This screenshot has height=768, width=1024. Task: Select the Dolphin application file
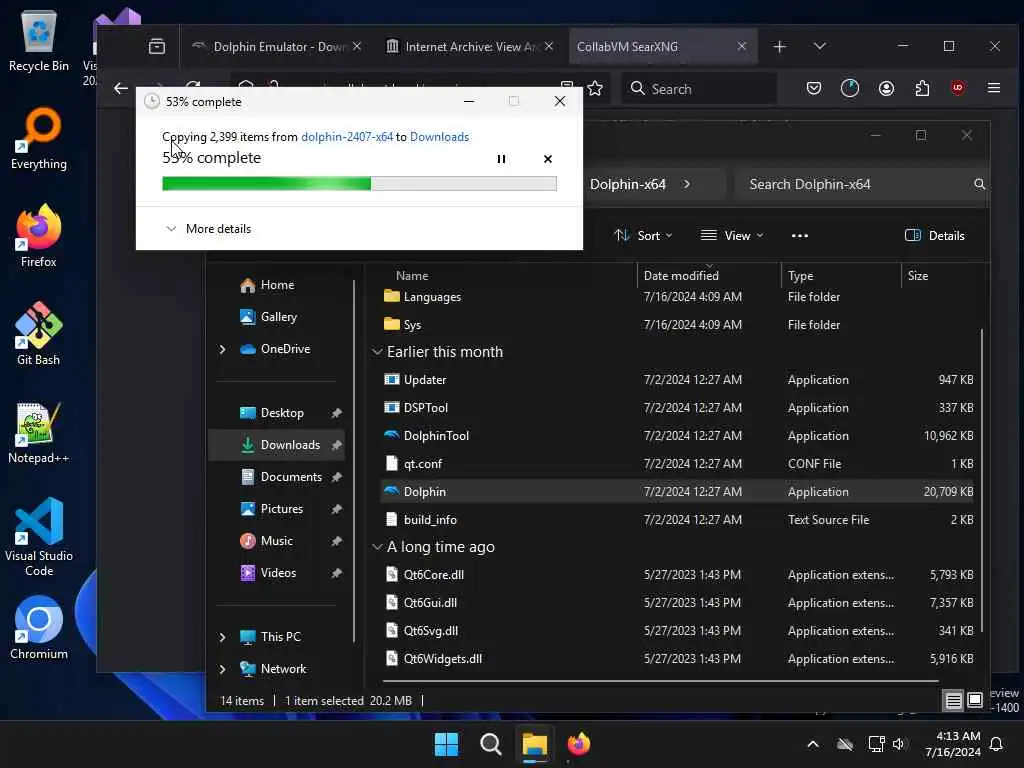[677, 492]
